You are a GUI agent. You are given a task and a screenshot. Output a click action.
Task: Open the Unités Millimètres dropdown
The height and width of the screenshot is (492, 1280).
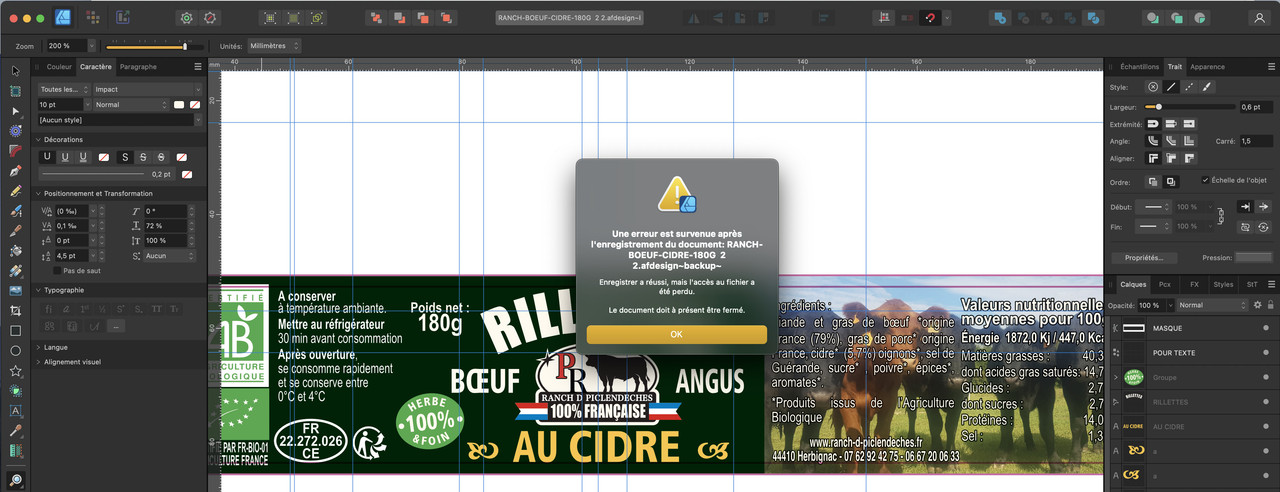pos(274,46)
